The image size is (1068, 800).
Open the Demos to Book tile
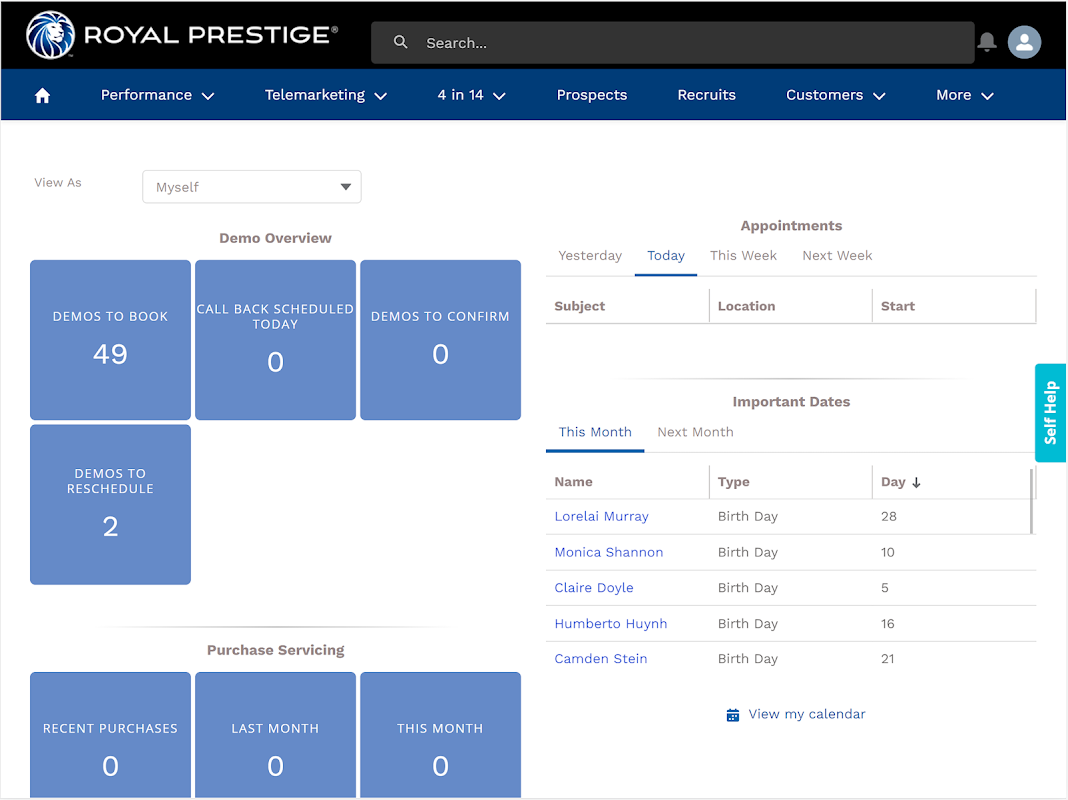point(110,340)
